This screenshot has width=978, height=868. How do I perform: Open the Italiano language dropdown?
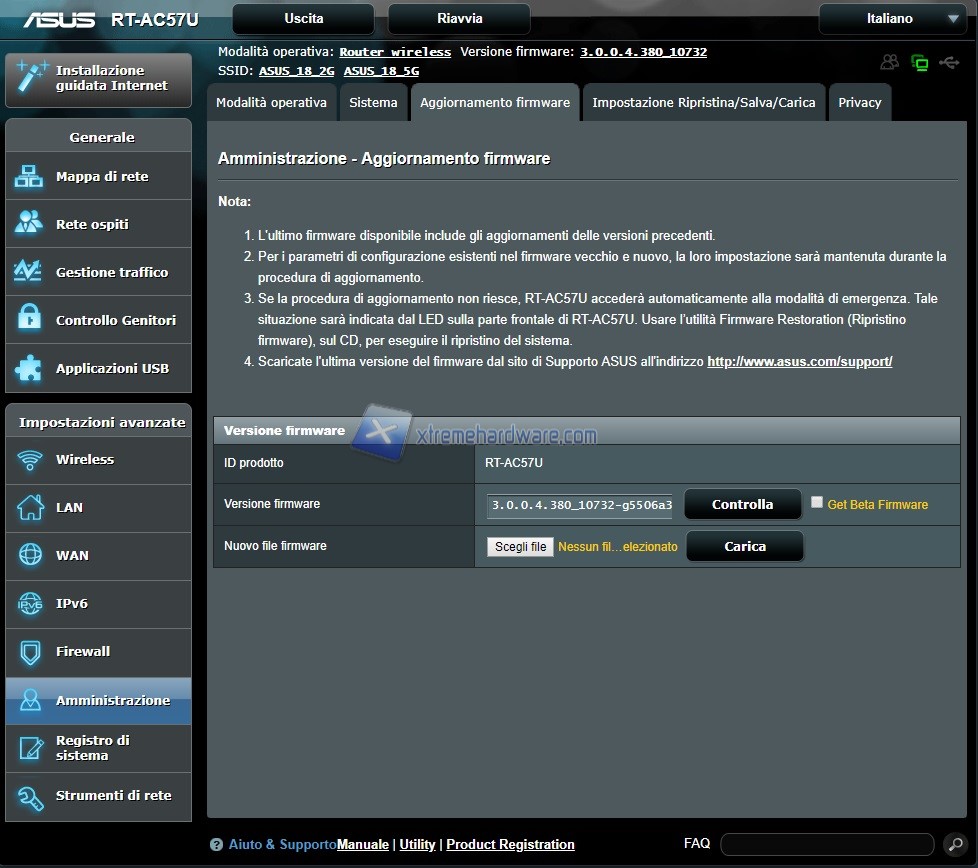891,19
